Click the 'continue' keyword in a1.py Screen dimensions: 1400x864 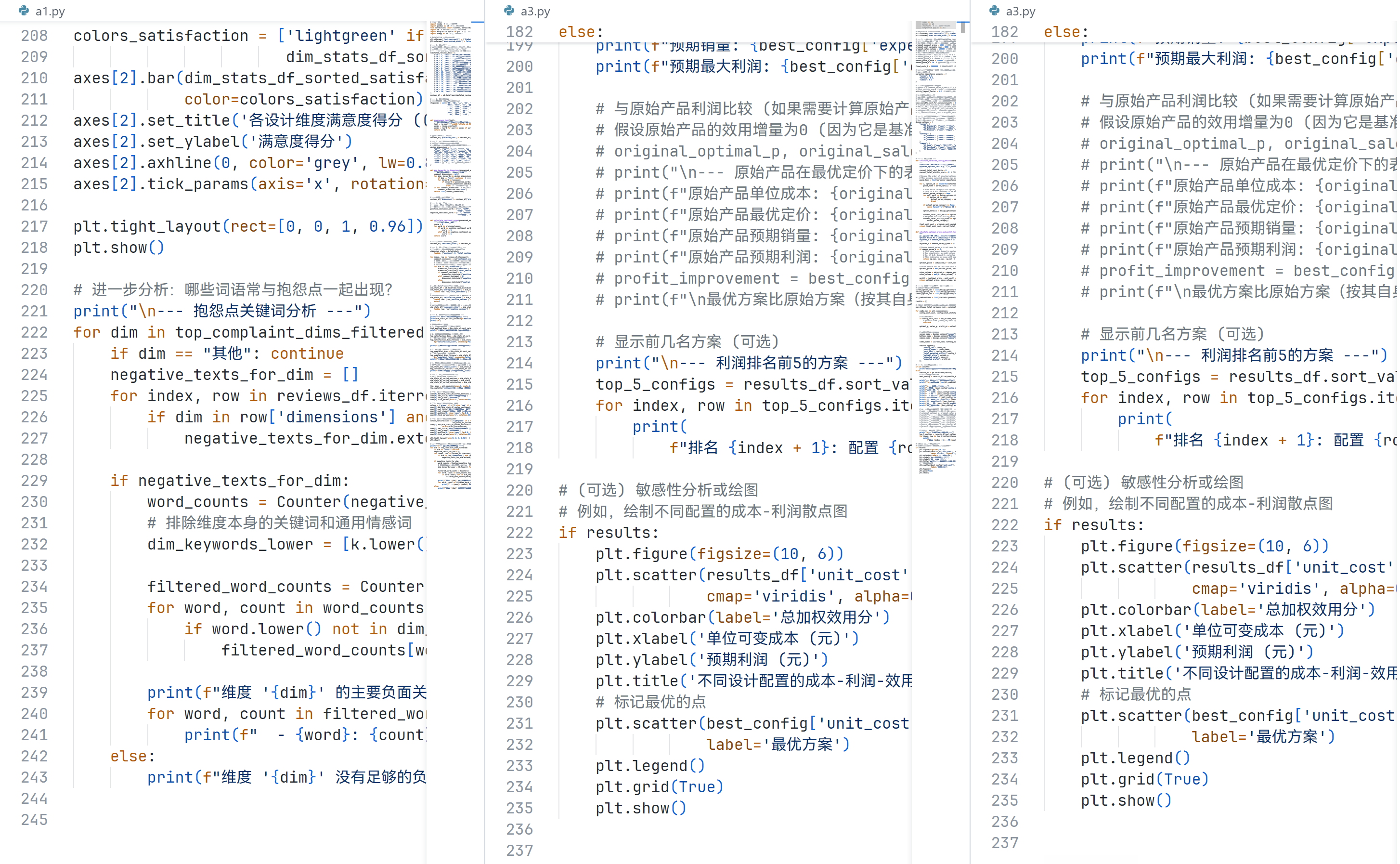(307, 353)
